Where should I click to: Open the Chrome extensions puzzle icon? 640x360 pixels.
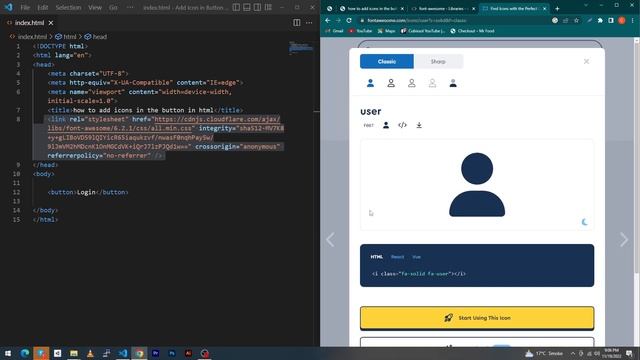[x=600, y=20]
